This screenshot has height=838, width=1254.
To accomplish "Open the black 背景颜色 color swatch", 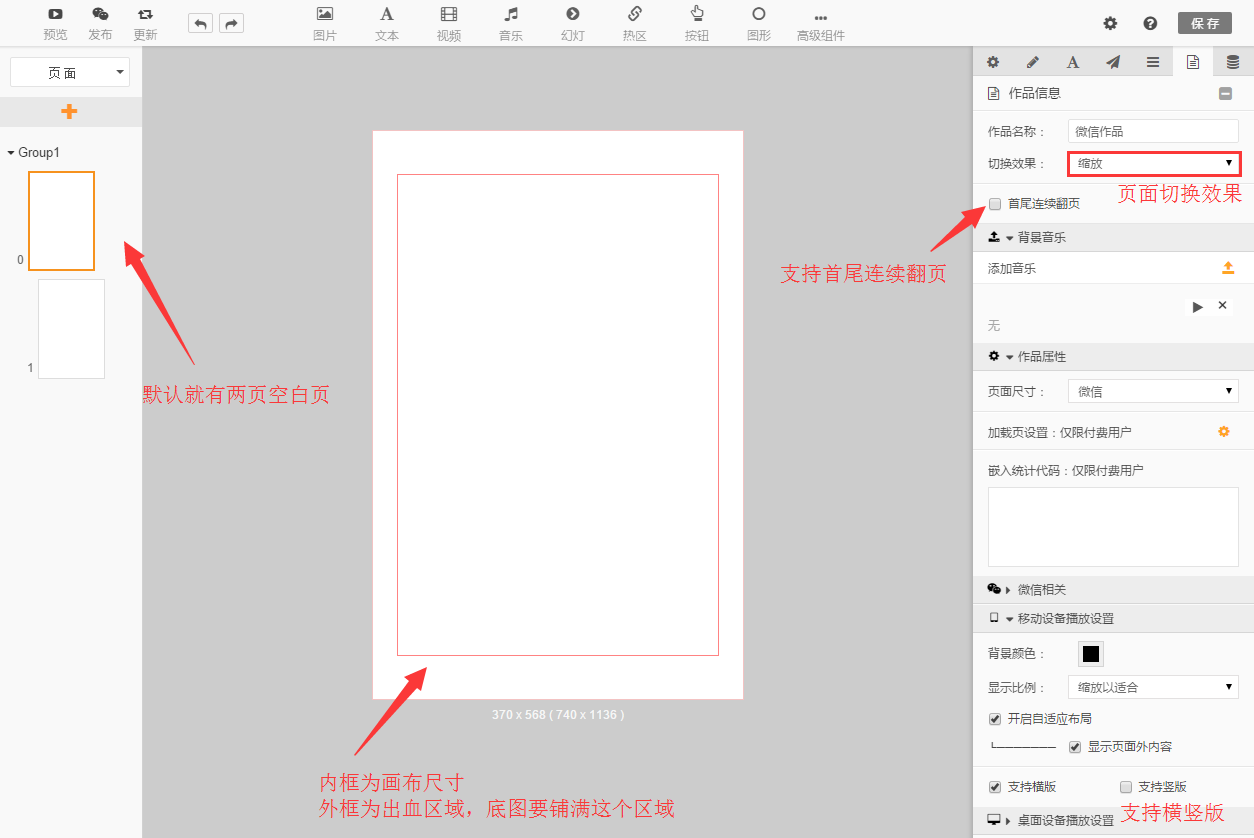I will [1091, 654].
